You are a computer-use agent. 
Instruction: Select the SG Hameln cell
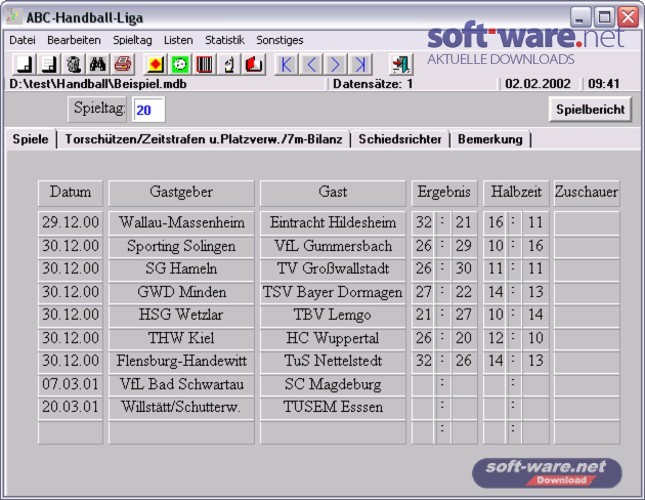click(181, 269)
